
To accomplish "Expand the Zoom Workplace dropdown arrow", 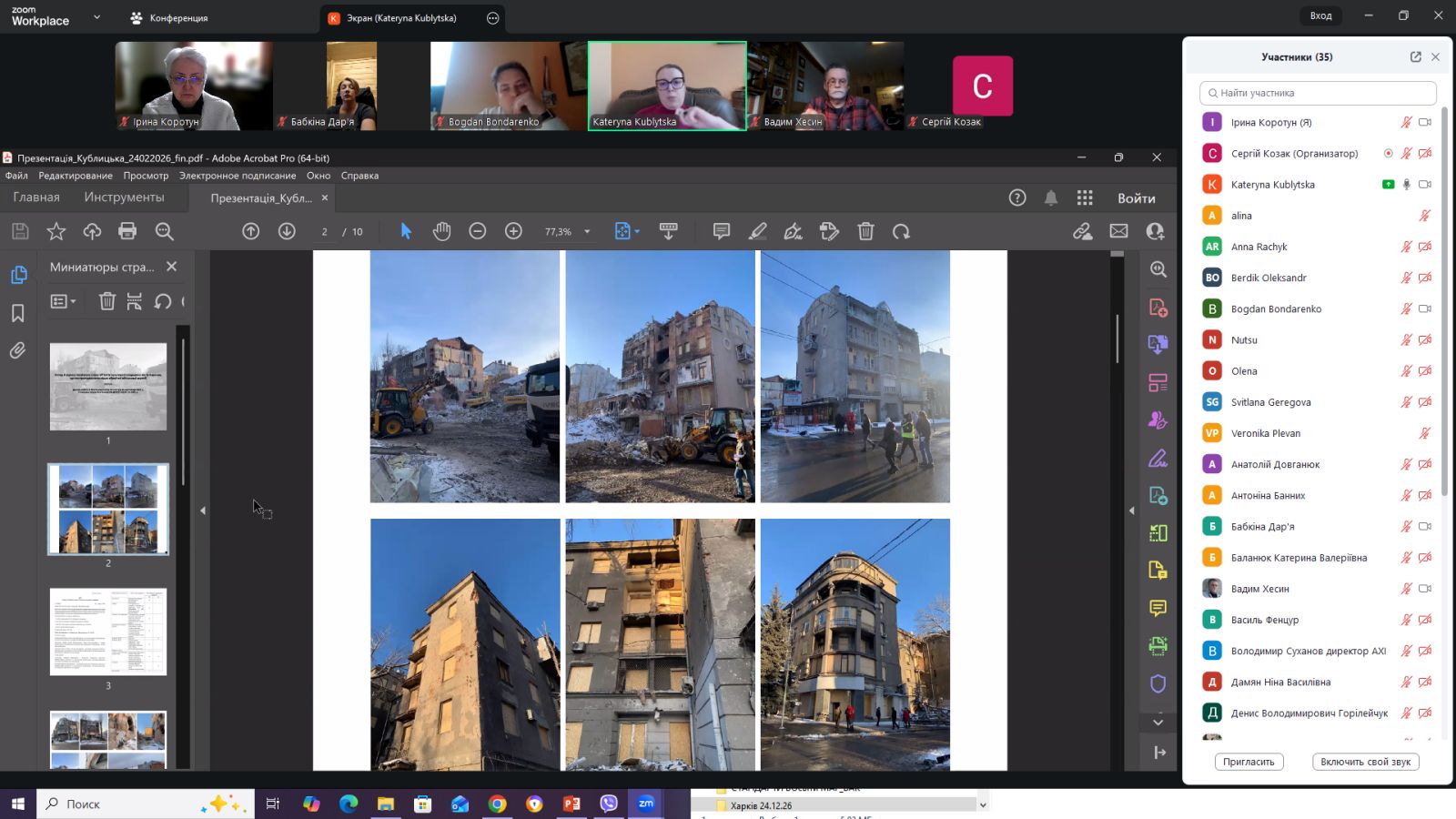I will (96, 17).
